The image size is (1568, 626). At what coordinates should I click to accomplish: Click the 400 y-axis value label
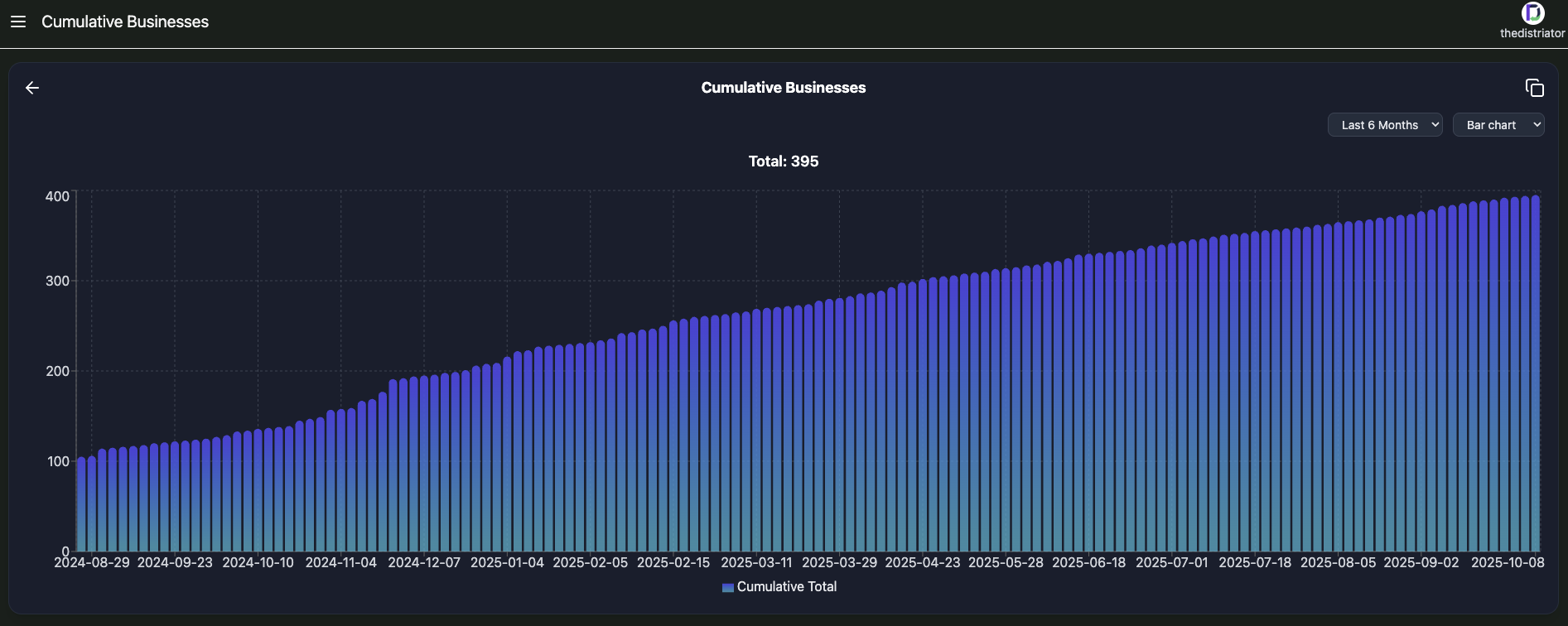coord(57,196)
